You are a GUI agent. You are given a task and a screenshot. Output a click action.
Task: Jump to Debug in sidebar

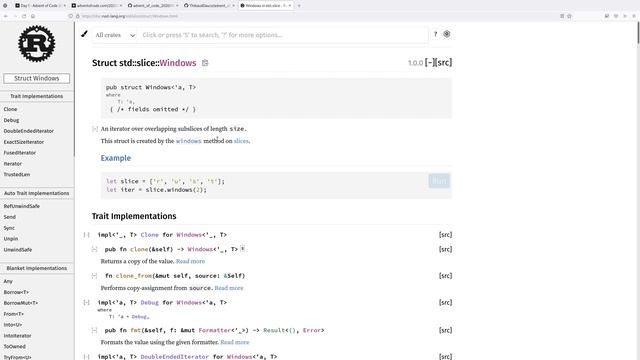pos(11,120)
